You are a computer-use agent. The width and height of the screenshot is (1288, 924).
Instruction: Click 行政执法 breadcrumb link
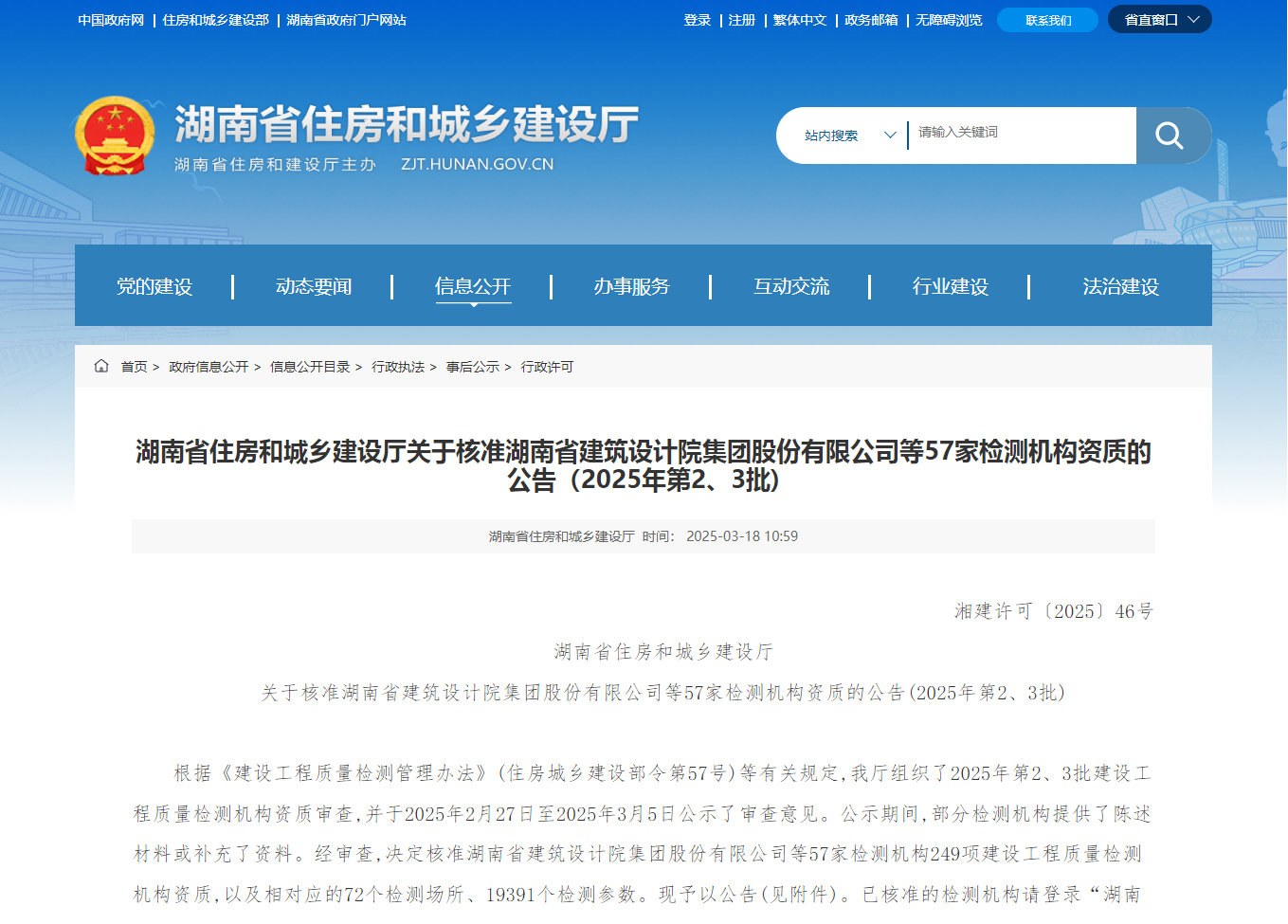coord(398,367)
